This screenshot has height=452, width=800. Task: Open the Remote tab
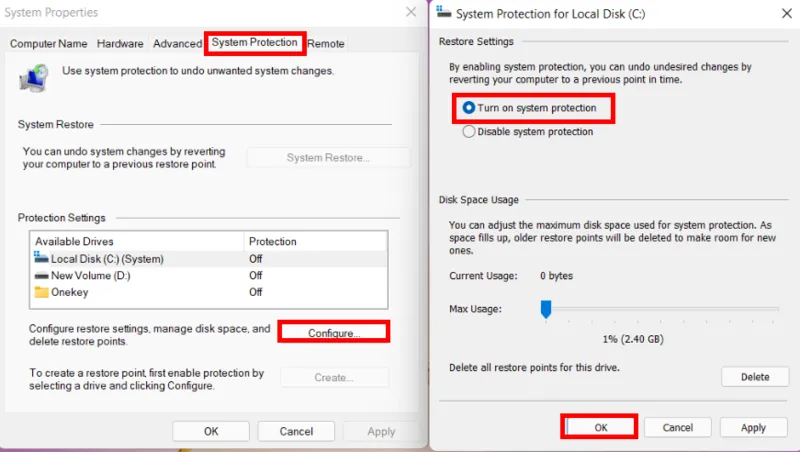(x=326, y=44)
